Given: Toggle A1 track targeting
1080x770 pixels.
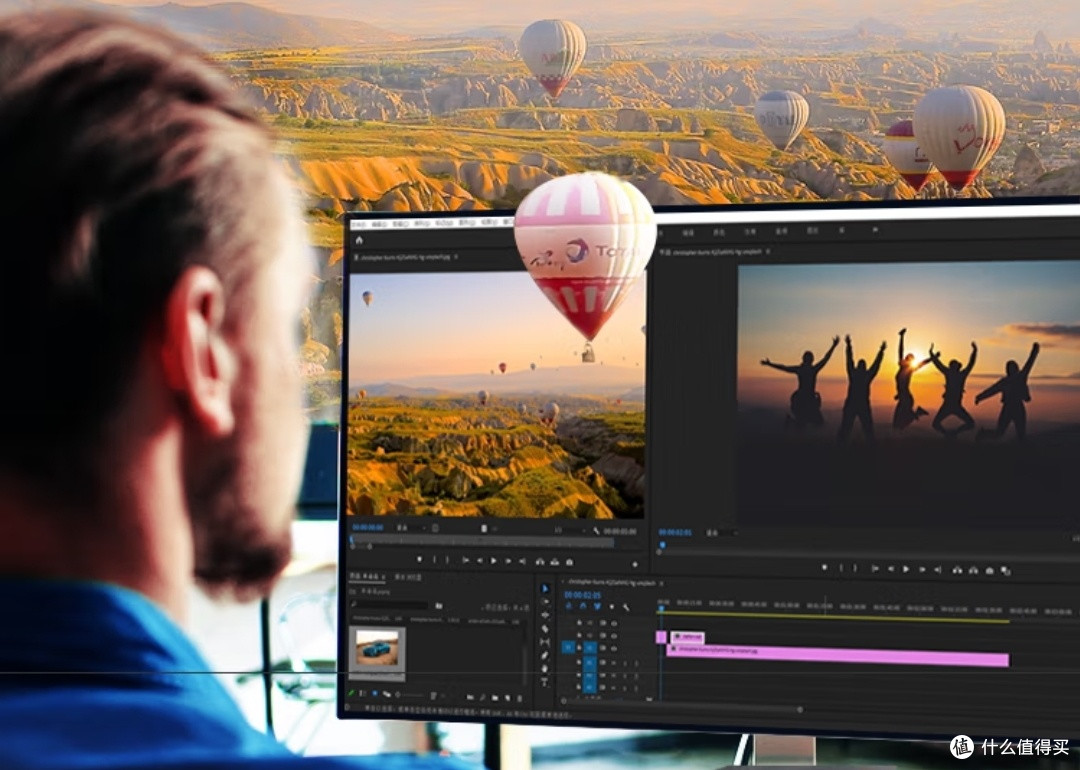Looking at the screenshot, I should point(590,662).
